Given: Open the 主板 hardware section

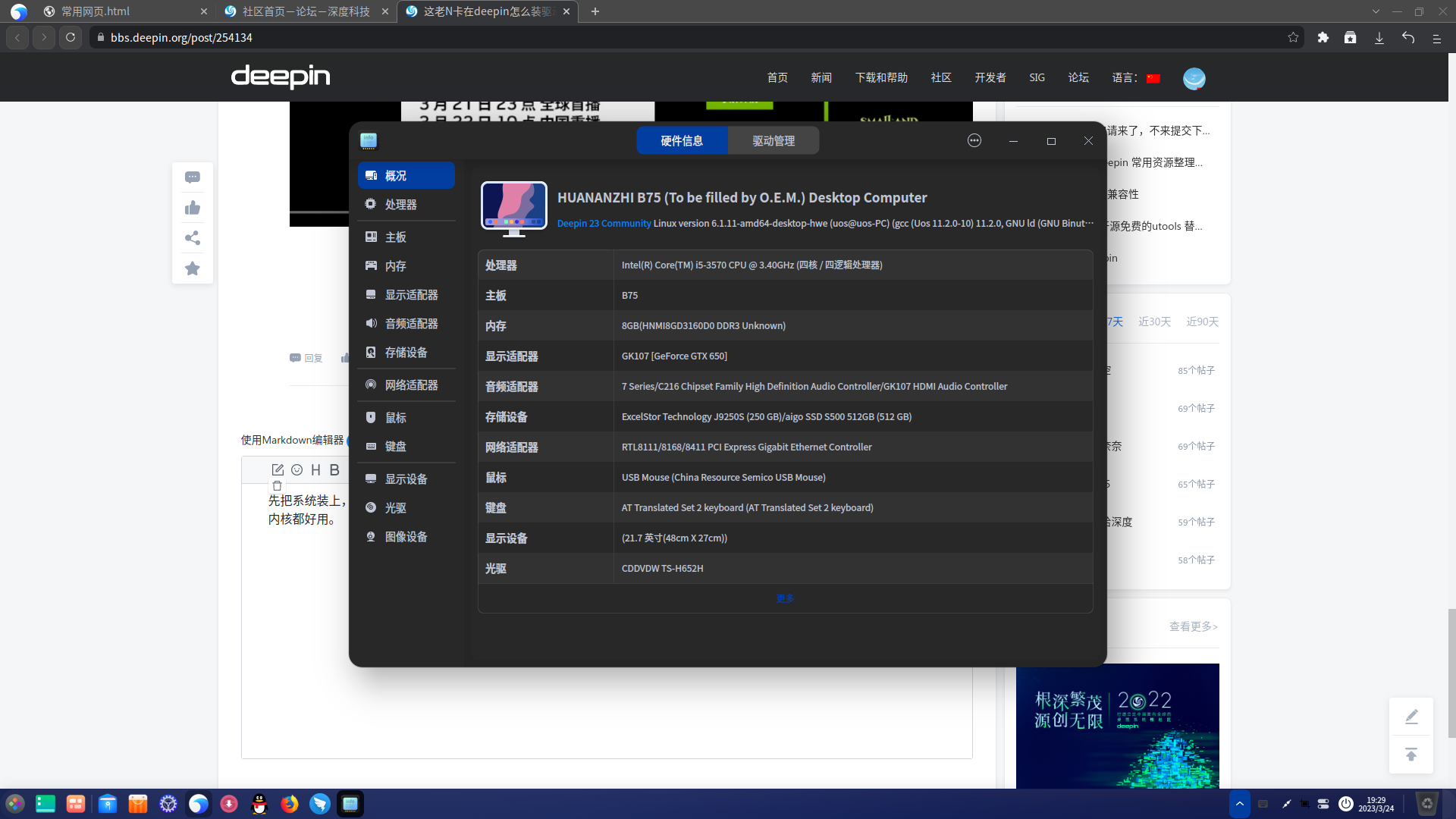Looking at the screenshot, I should pyautogui.click(x=396, y=237).
